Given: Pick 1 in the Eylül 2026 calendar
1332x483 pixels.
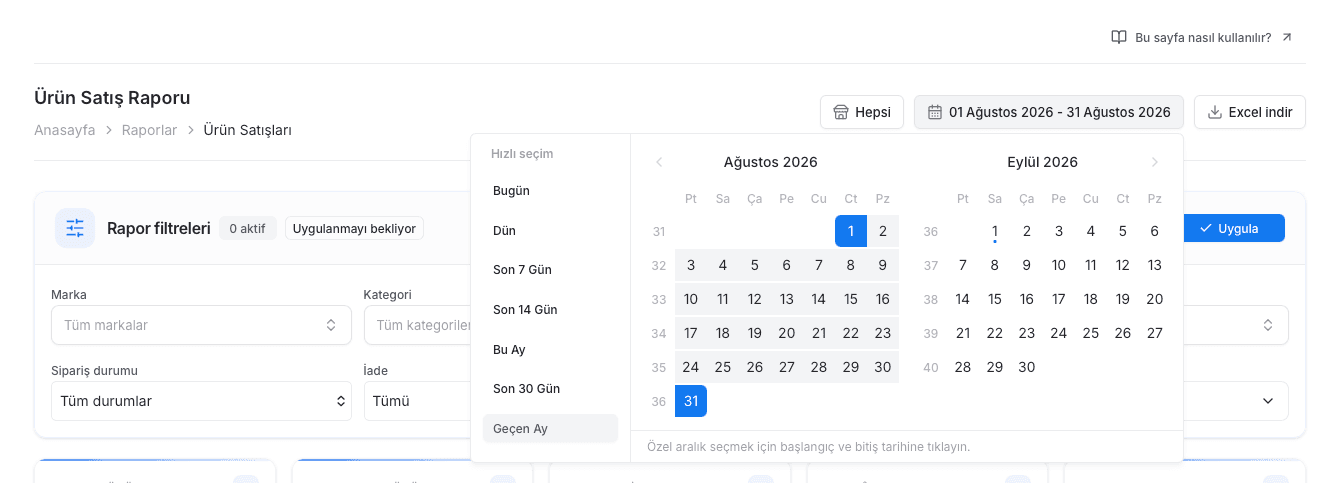Looking at the screenshot, I should [x=995, y=231].
